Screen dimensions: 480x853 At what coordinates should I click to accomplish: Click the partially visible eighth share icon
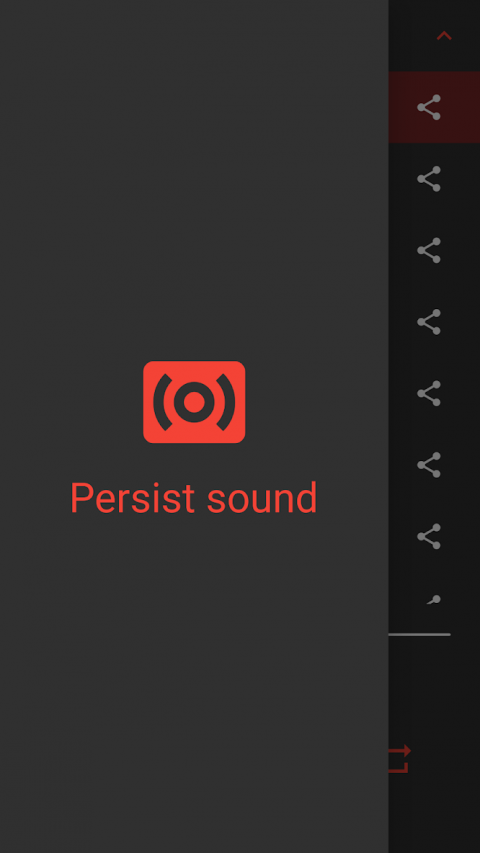(x=433, y=600)
